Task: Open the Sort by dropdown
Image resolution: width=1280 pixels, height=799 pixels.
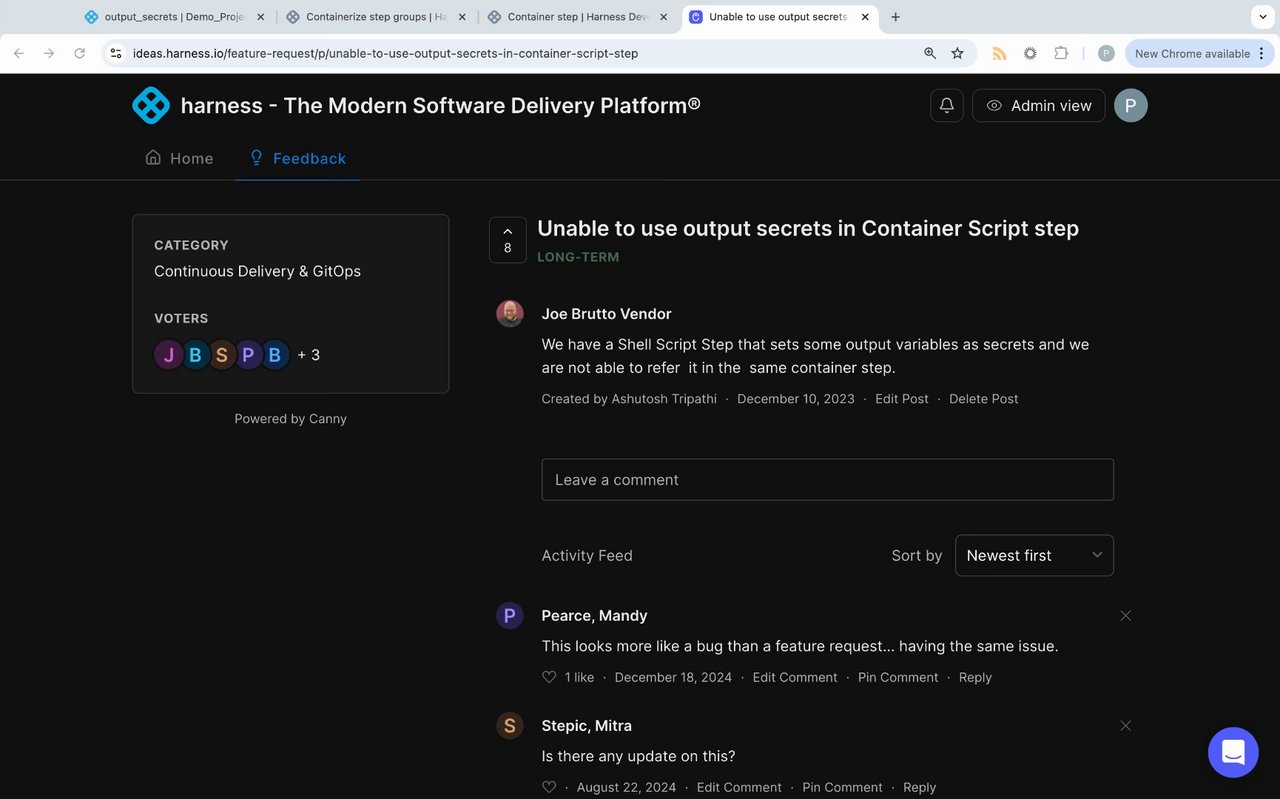Action: pyautogui.click(x=1034, y=556)
